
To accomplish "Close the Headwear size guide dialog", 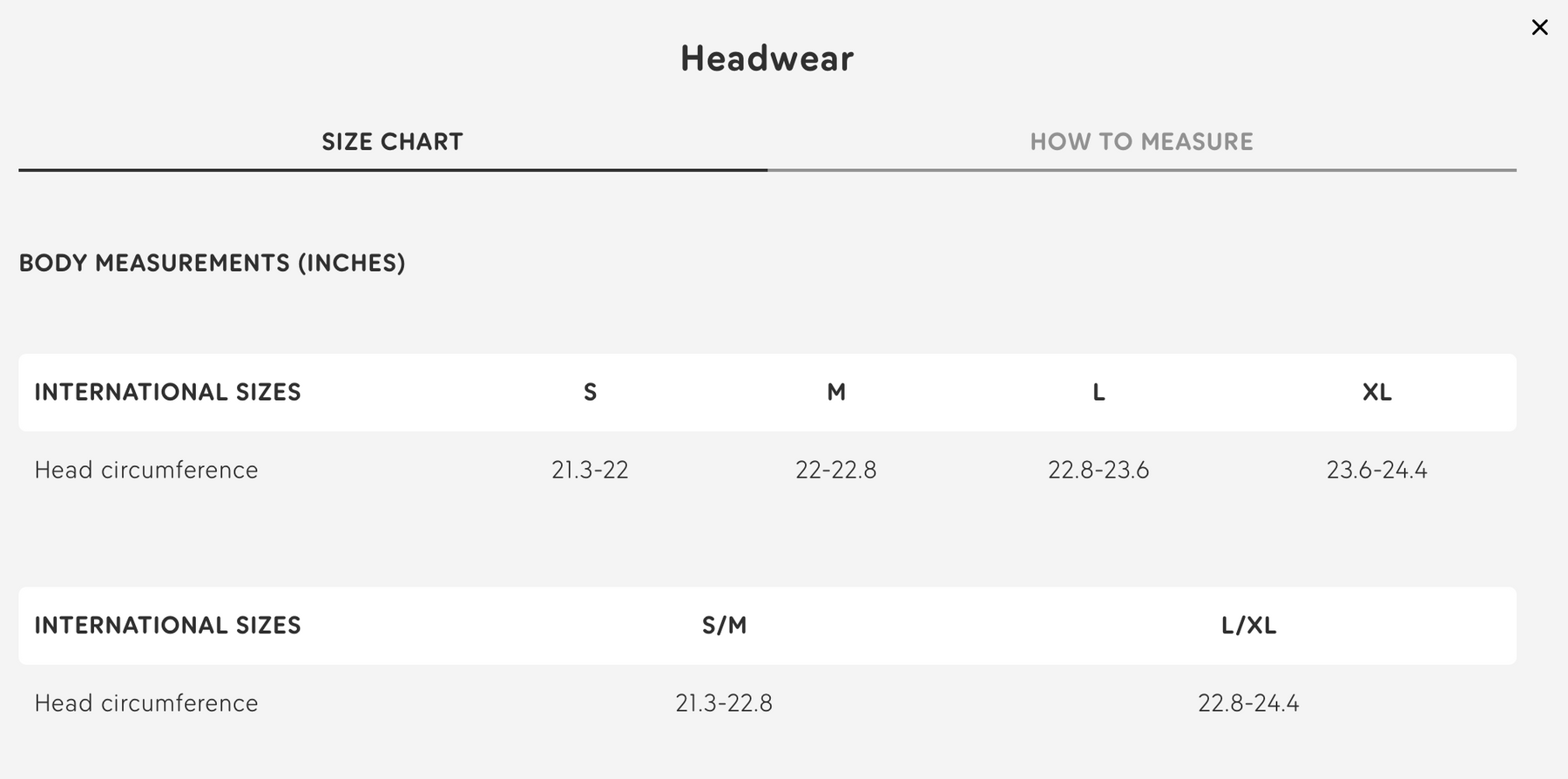I will [x=1539, y=28].
